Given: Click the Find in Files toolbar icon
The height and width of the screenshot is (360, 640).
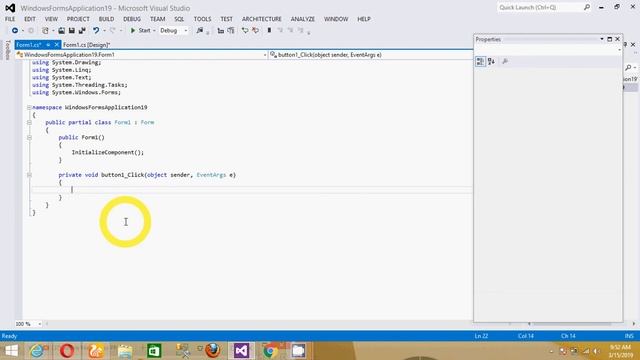Looking at the screenshot, I should [200, 31].
